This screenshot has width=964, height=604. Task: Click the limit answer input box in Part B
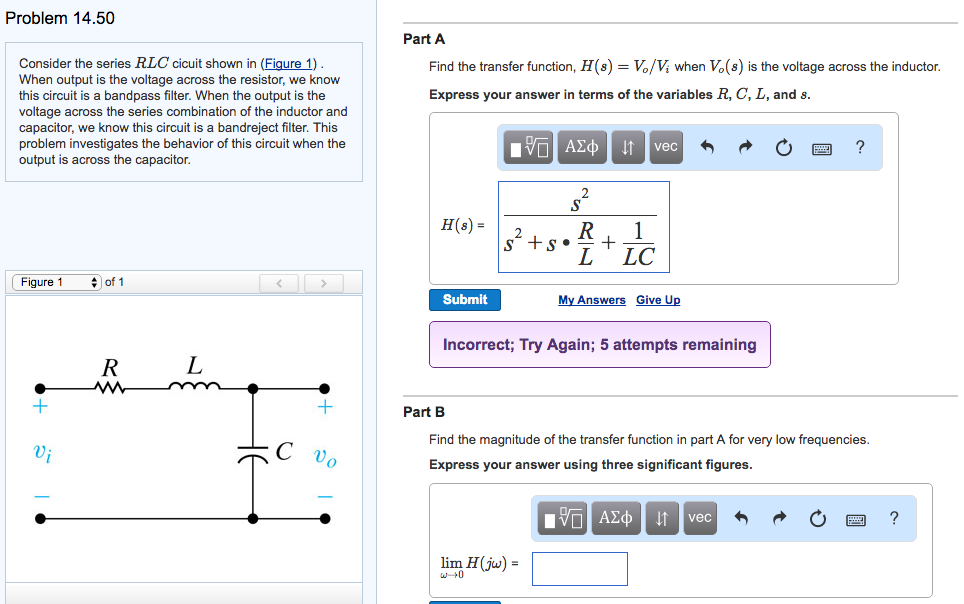coord(580,568)
